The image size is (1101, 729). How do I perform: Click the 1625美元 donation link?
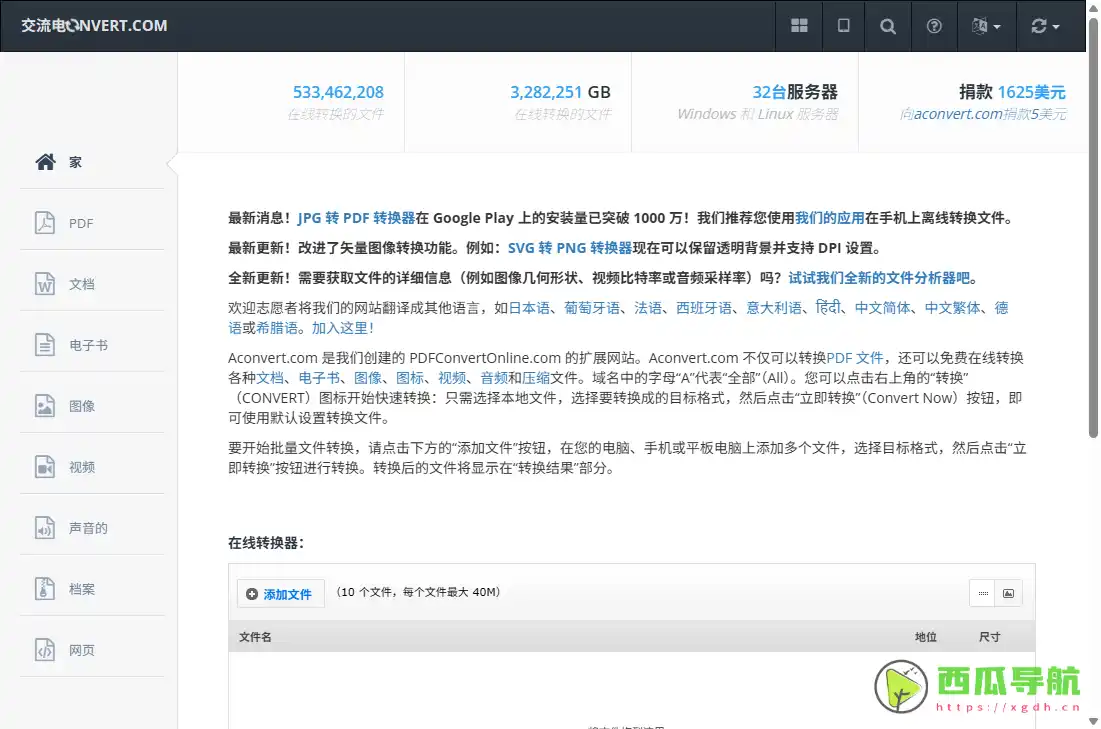coord(1031,92)
